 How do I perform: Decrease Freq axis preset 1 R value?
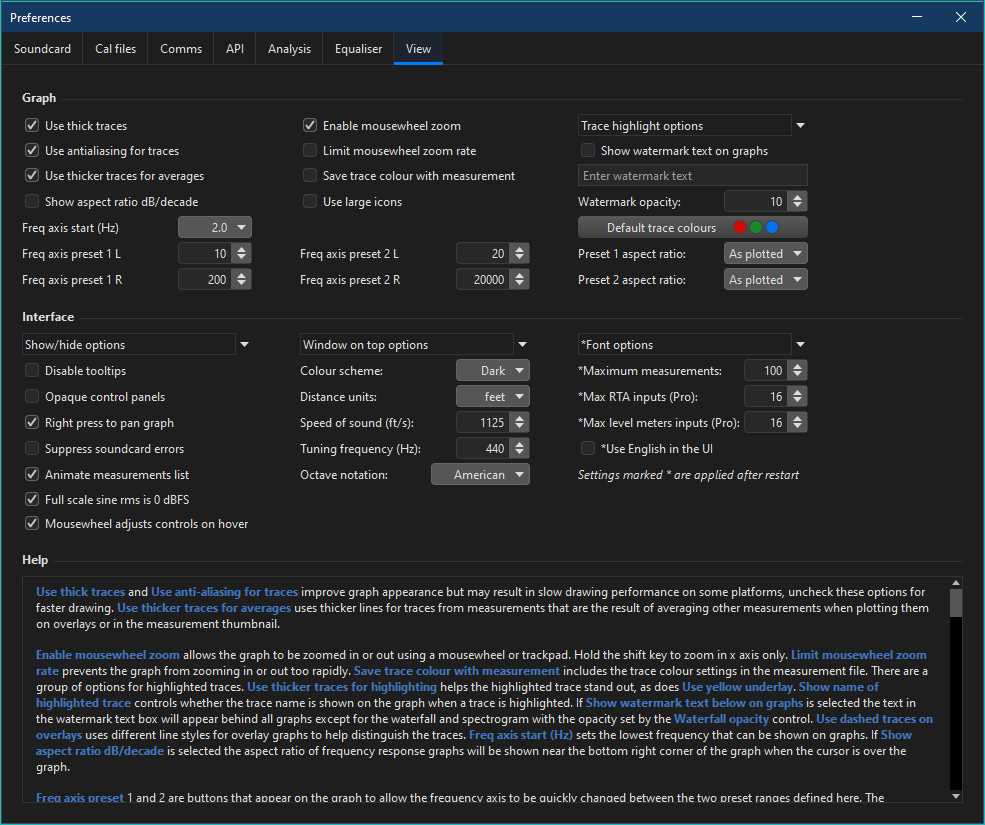[241, 285]
